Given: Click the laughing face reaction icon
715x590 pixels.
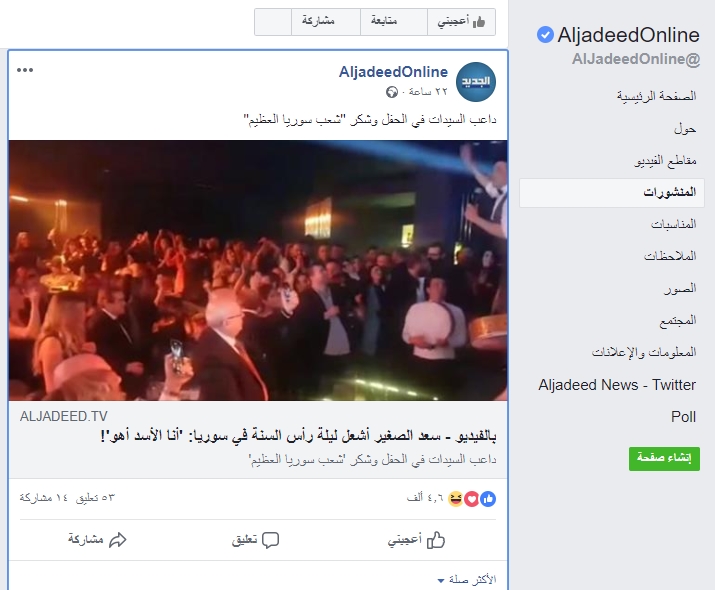Looking at the screenshot, I should pos(456,499).
